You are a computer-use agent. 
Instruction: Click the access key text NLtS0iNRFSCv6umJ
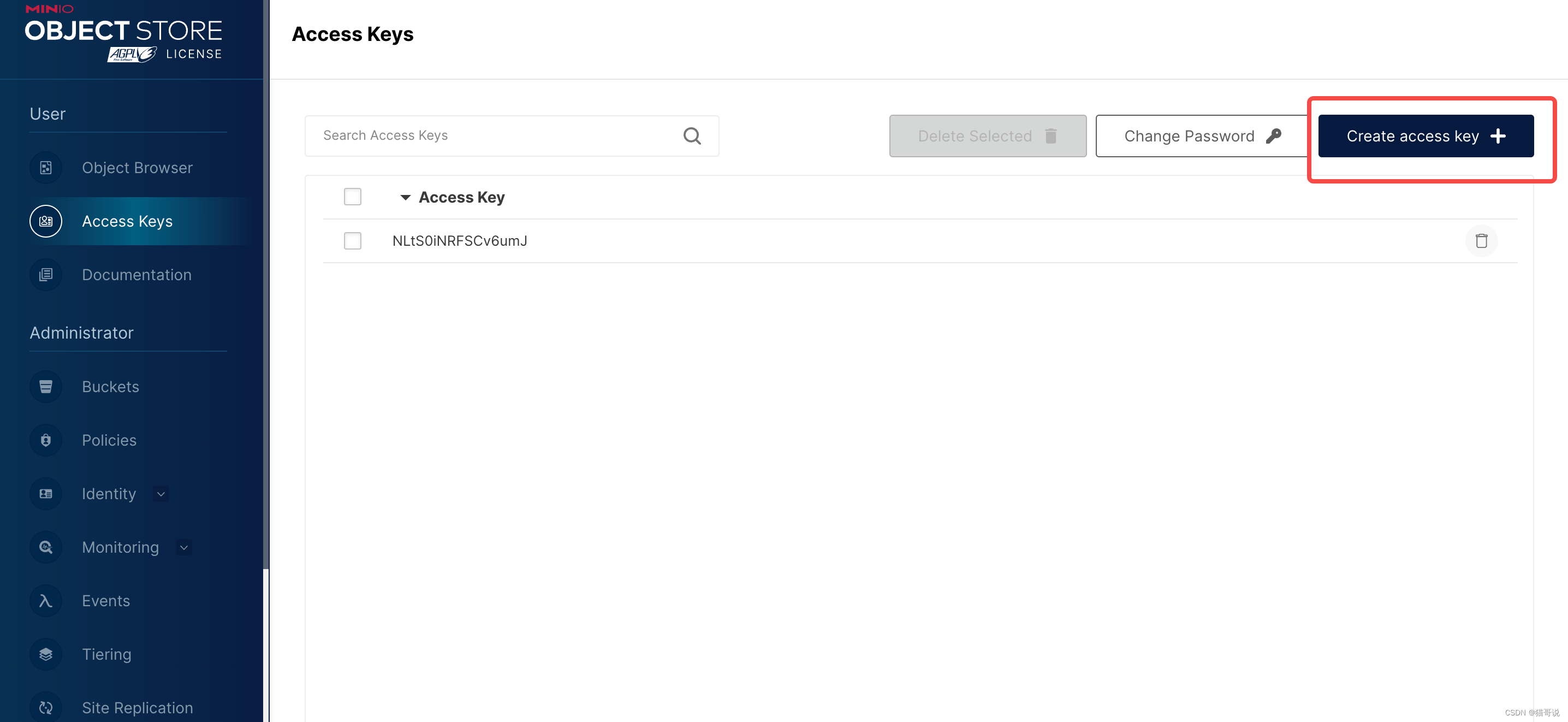tap(460, 241)
